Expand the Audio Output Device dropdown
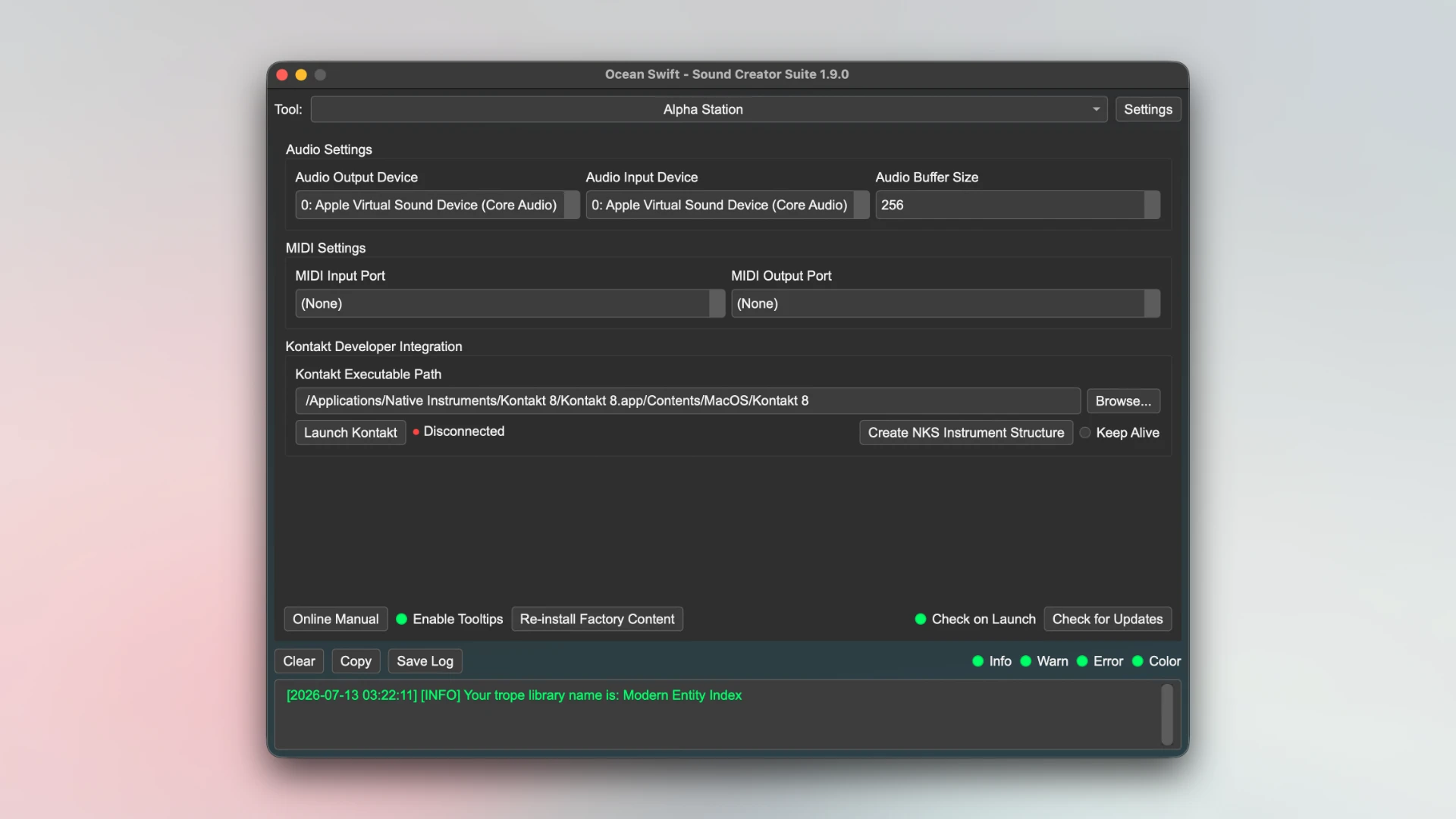1456x819 pixels. pyautogui.click(x=437, y=205)
